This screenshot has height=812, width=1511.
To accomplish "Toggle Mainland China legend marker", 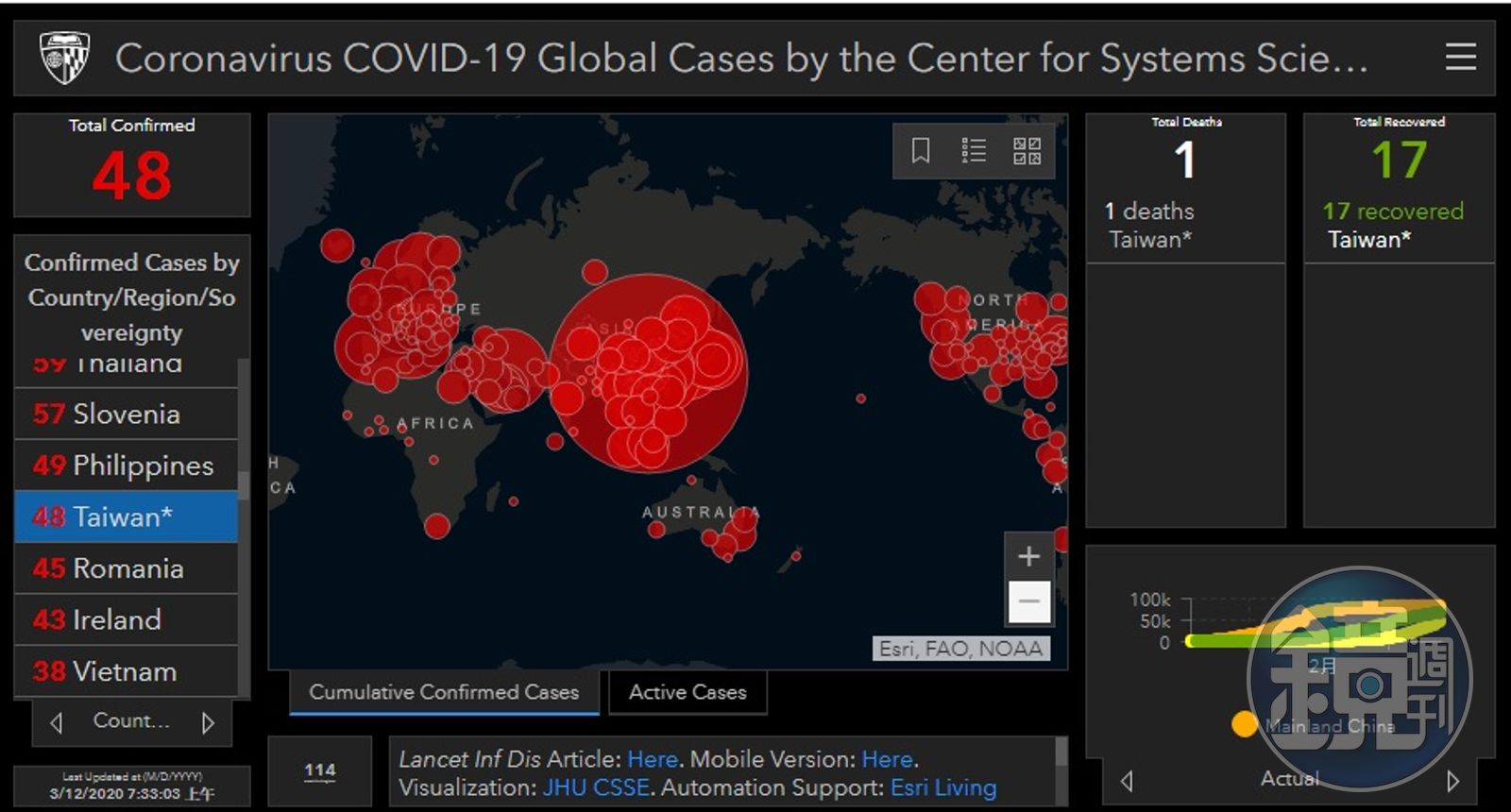I will 1245,724.
